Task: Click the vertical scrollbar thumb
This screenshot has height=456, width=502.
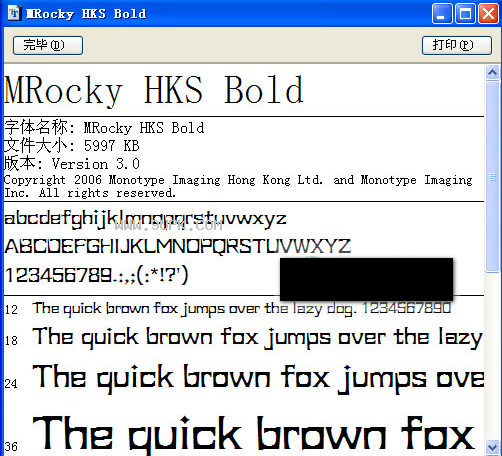Action: (493, 177)
